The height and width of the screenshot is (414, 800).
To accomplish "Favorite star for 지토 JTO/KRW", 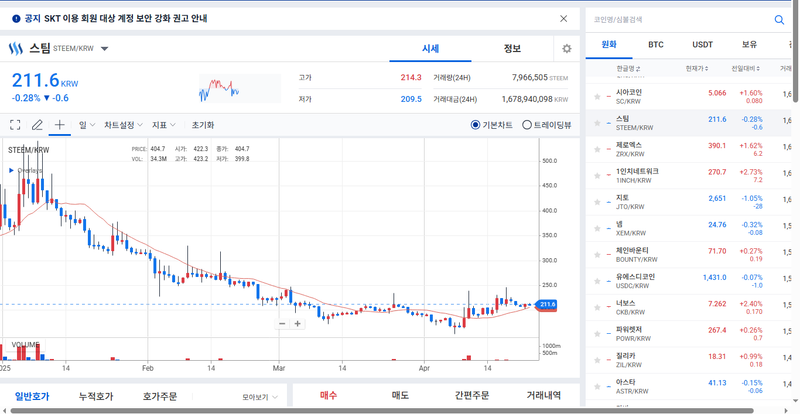I will tap(597, 202).
